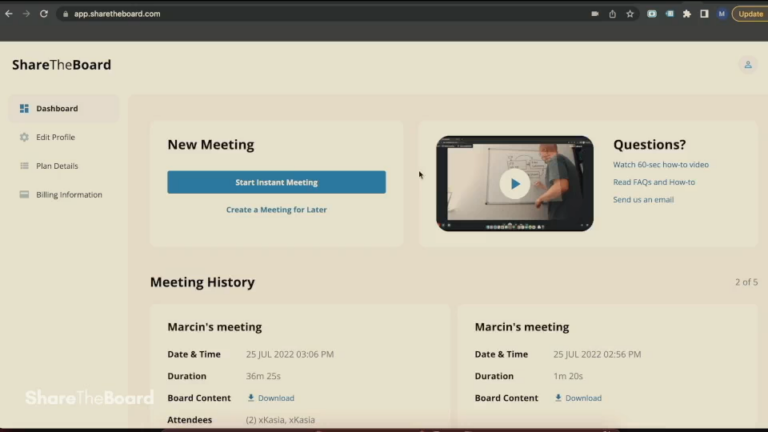Click the browser Update button
This screenshot has height=432, width=768.
[750, 14]
